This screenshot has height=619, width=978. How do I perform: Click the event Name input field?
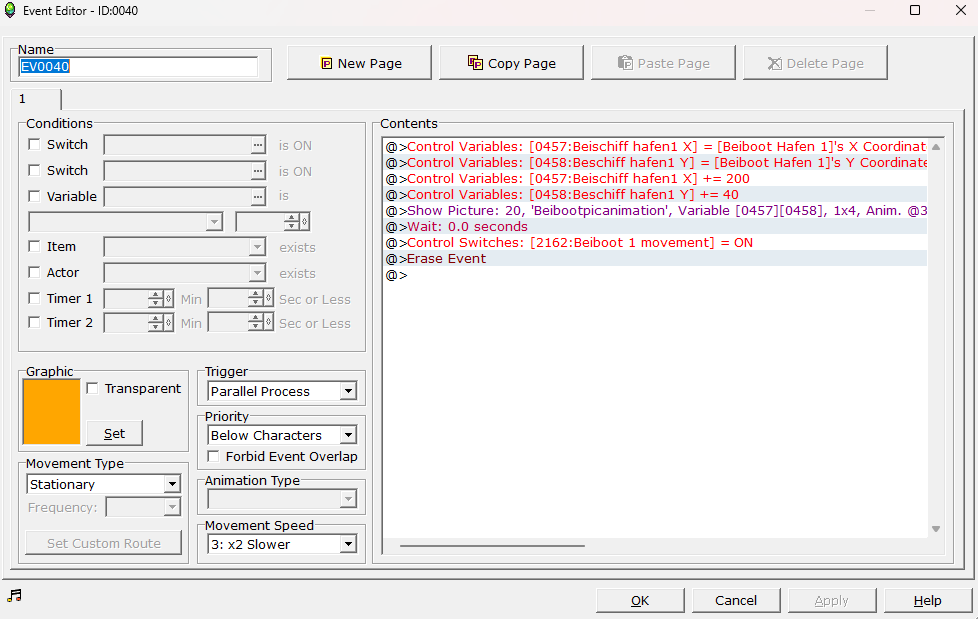138,67
